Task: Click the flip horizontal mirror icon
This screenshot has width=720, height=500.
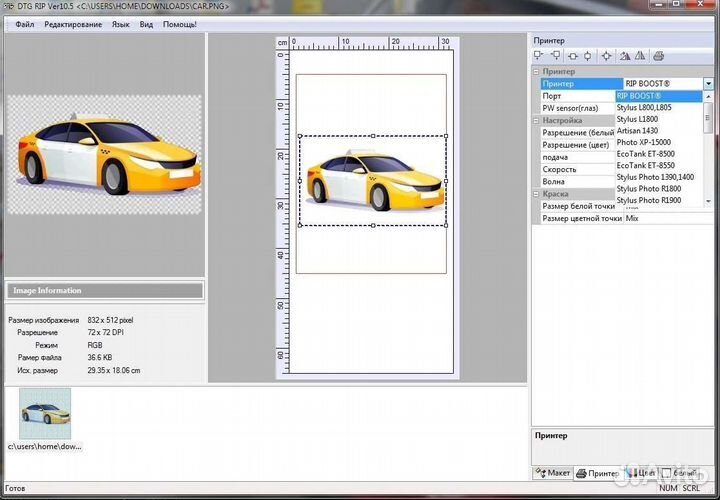Action: point(624,56)
